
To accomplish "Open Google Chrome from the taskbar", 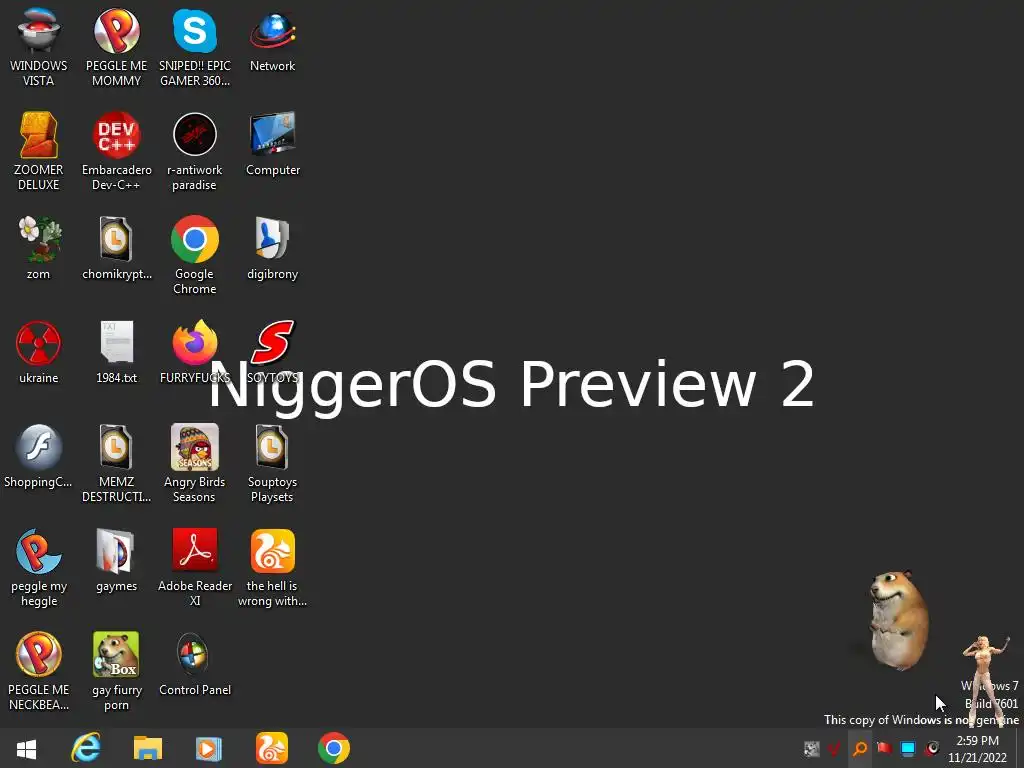I will click(334, 748).
